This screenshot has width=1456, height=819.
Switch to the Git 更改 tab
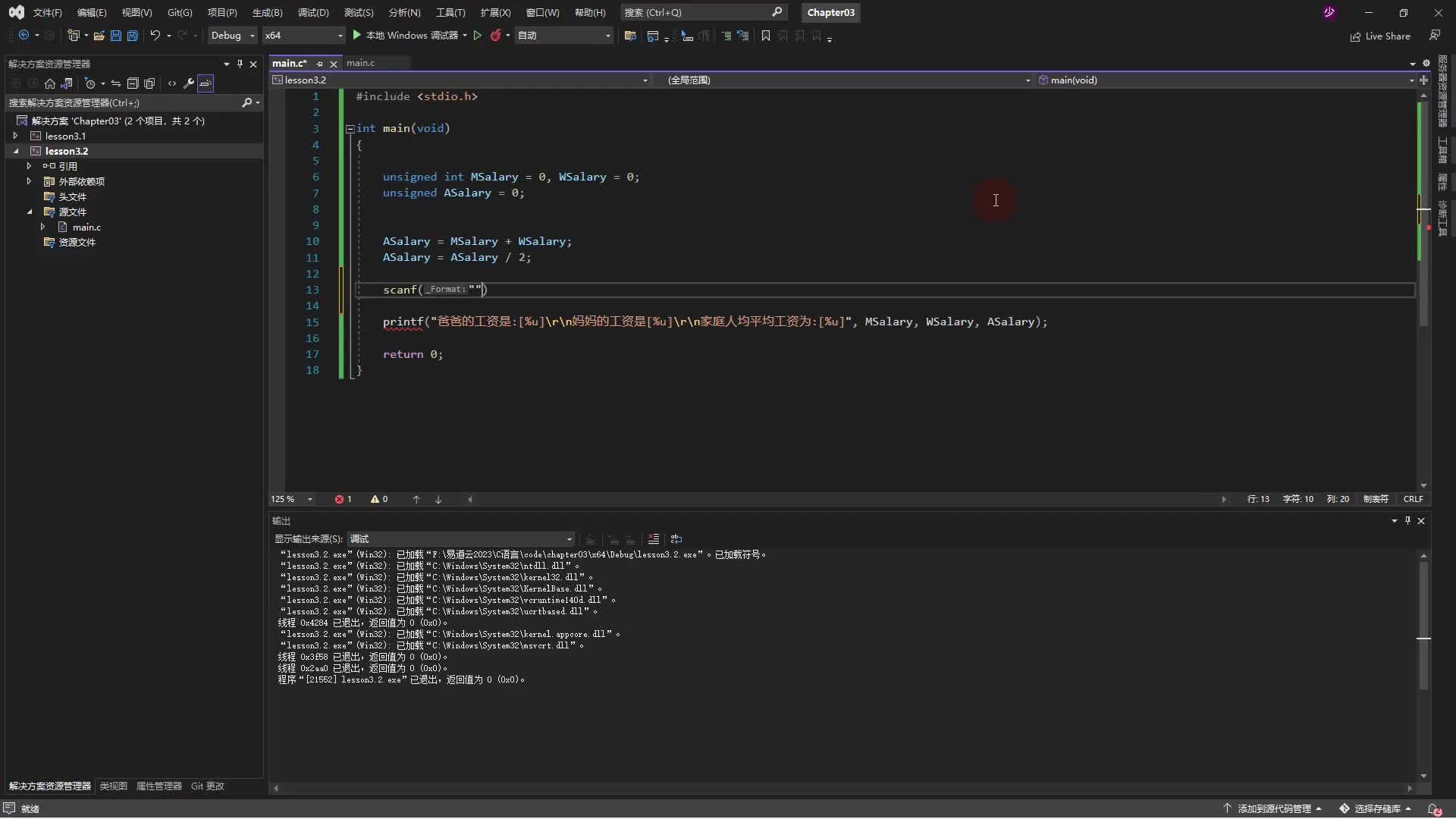coord(208,786)
